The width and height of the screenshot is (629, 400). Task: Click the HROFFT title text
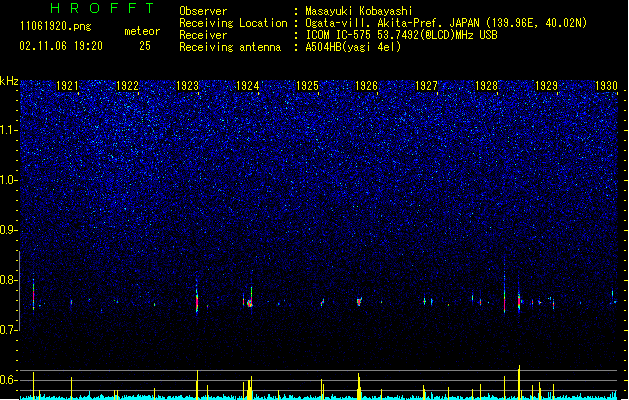coord(102,8)
